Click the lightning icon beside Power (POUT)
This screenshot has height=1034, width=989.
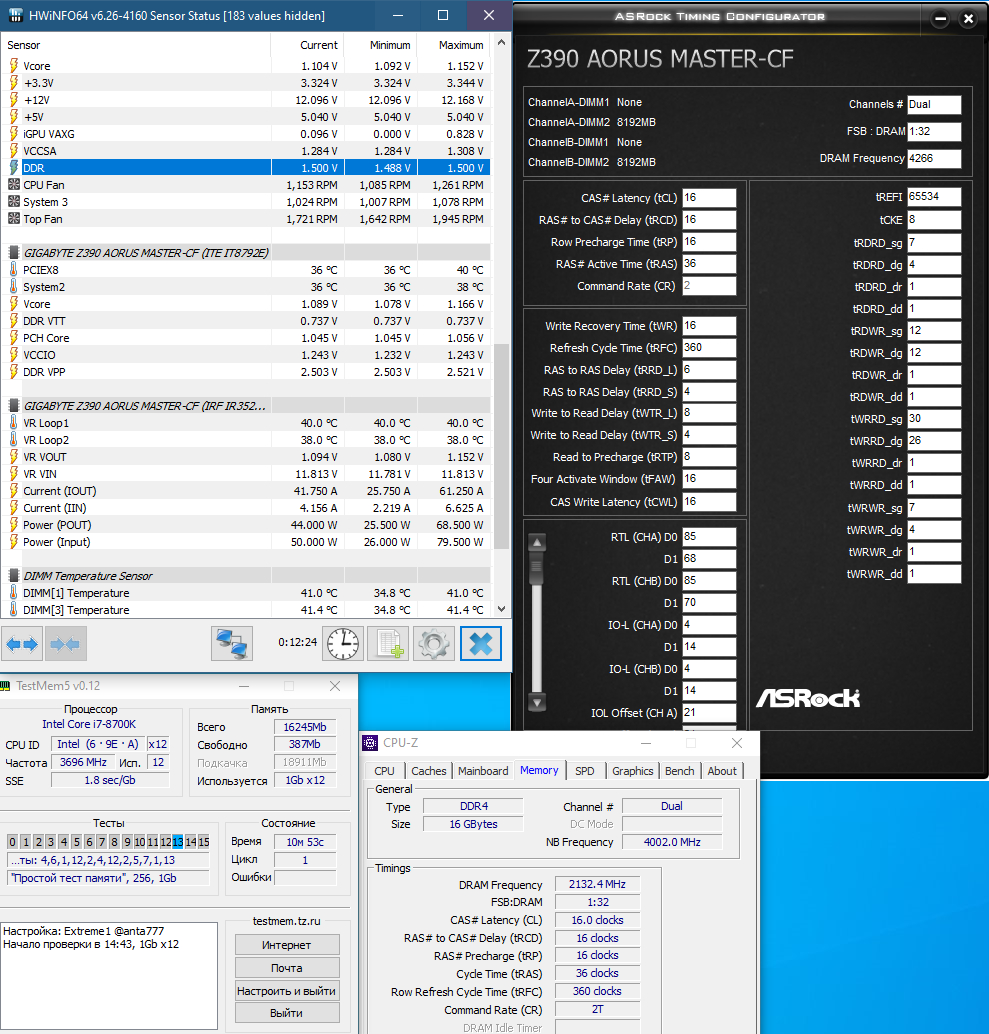coord(13,524)
